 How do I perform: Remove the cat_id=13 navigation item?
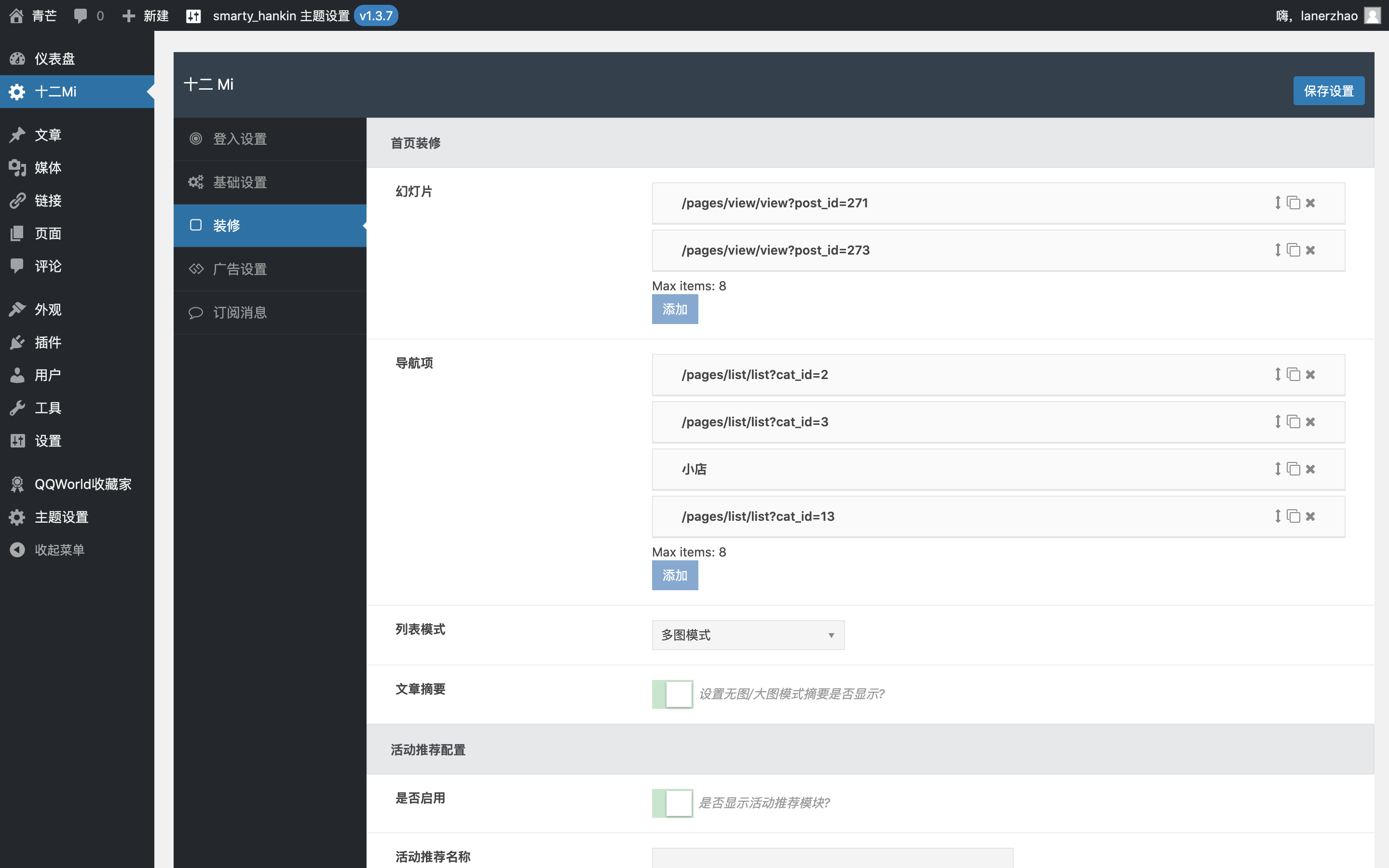click(1310, 516)
